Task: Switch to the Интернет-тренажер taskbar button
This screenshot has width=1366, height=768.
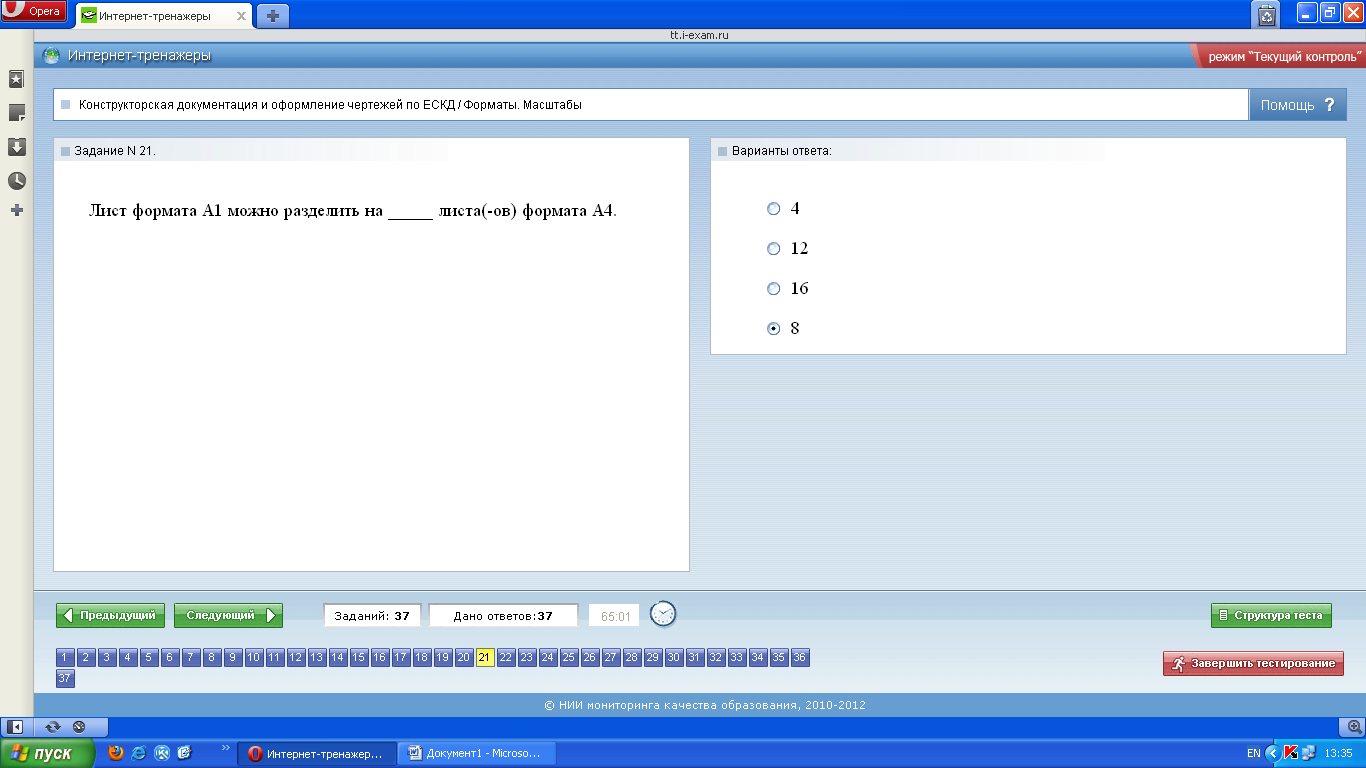Action: tap(316, 754)
